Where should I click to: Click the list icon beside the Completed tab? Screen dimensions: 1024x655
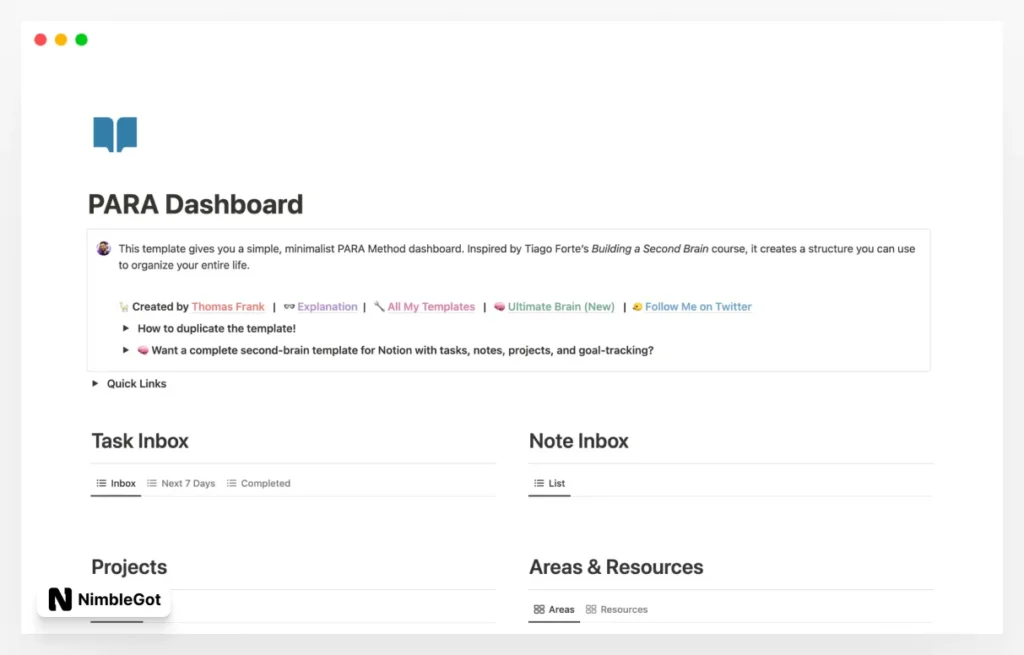coord(230,483)
